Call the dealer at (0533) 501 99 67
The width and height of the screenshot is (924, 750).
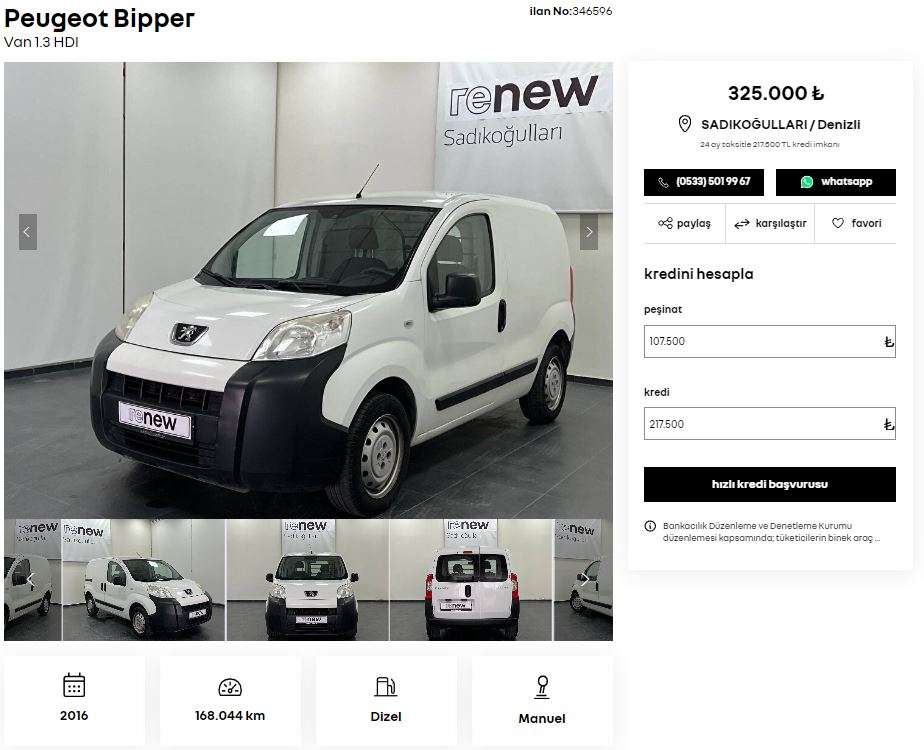(704, 182)
